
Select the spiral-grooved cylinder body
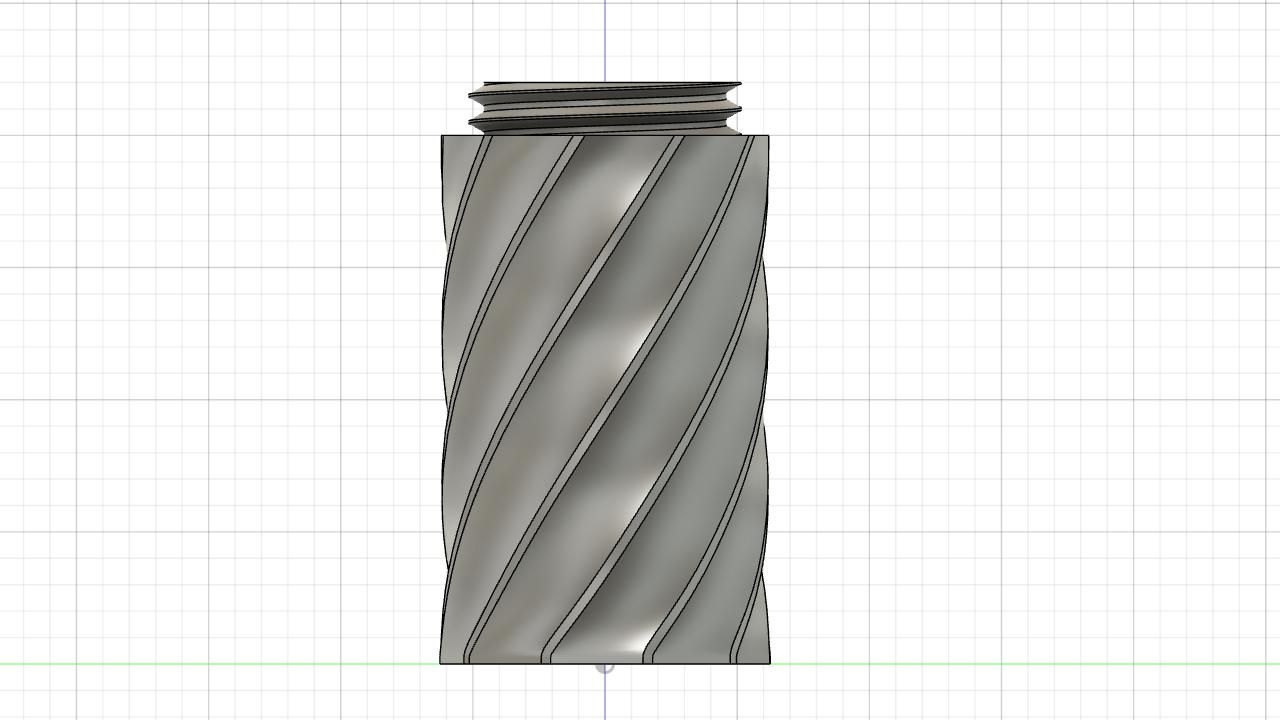pos(605,399)
